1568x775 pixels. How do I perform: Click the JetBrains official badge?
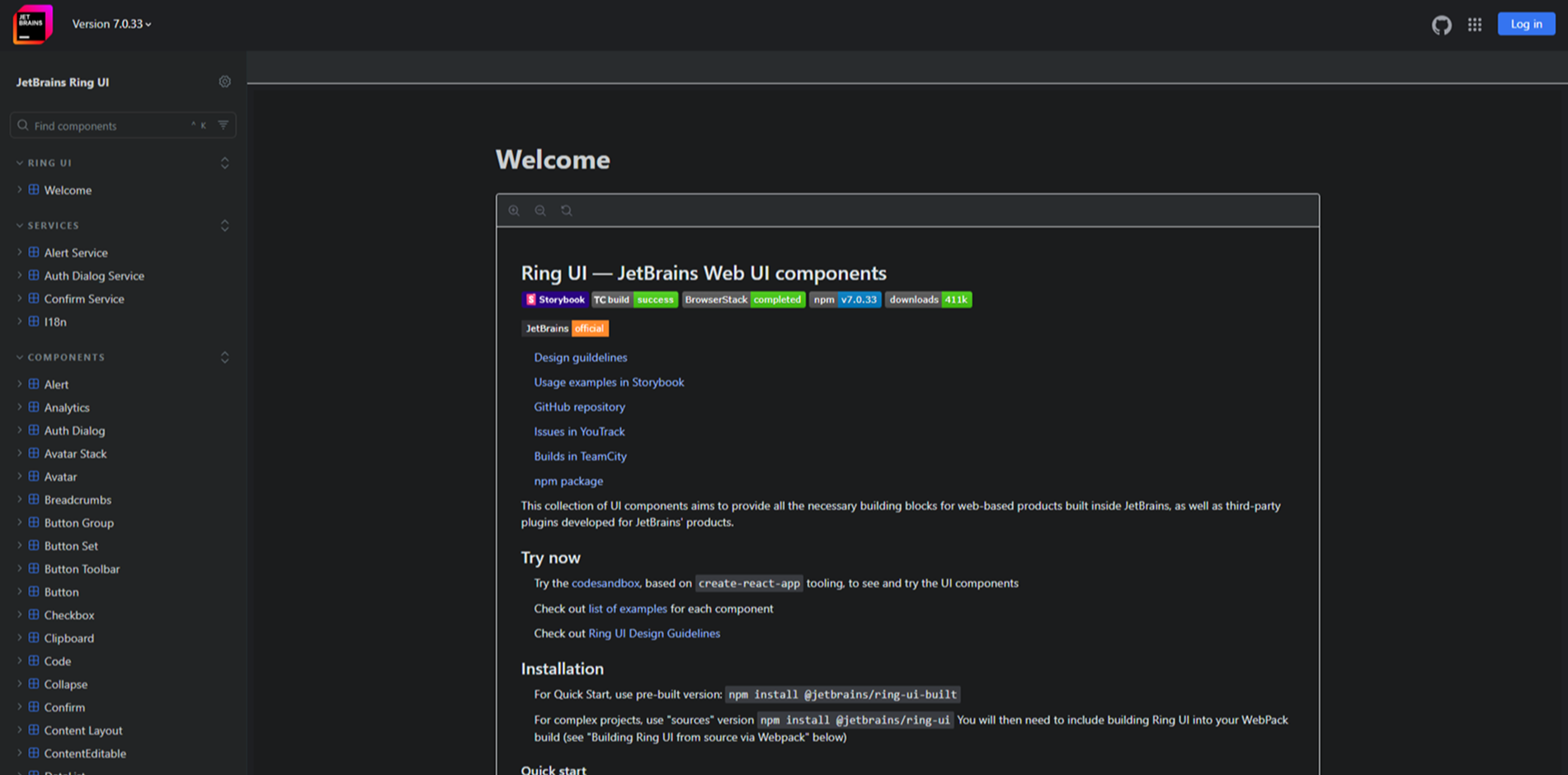(x=565, y=328)
